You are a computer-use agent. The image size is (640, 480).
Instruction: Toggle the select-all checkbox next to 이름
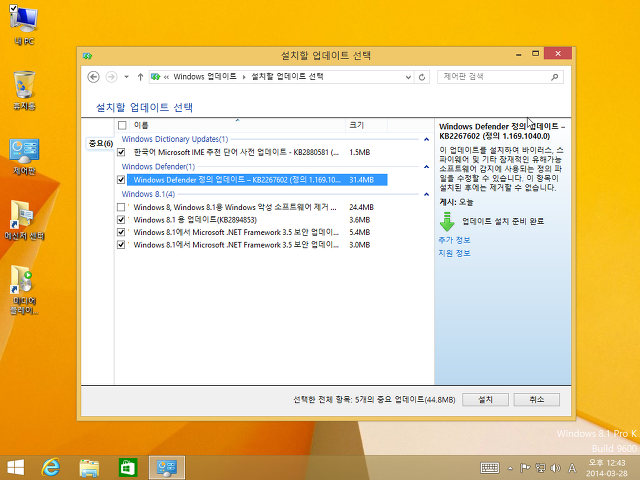click(x=122, y=125)
